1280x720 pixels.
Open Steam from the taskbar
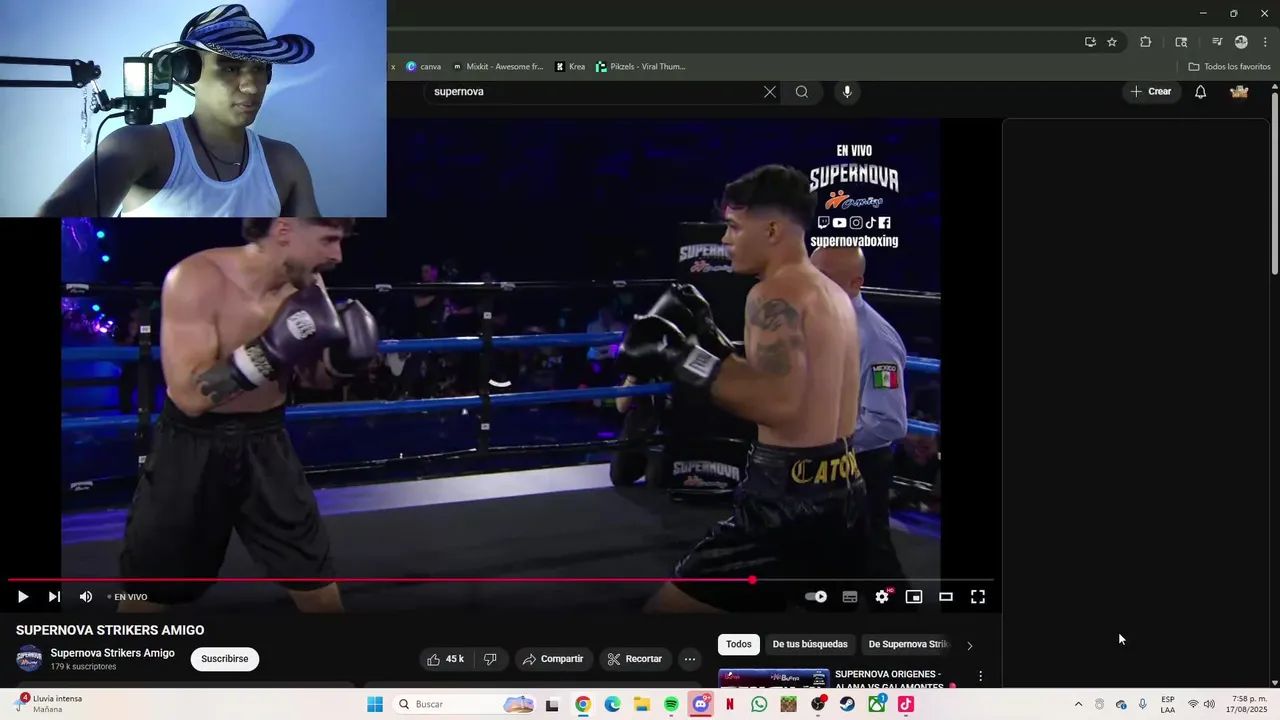point(847,704)
